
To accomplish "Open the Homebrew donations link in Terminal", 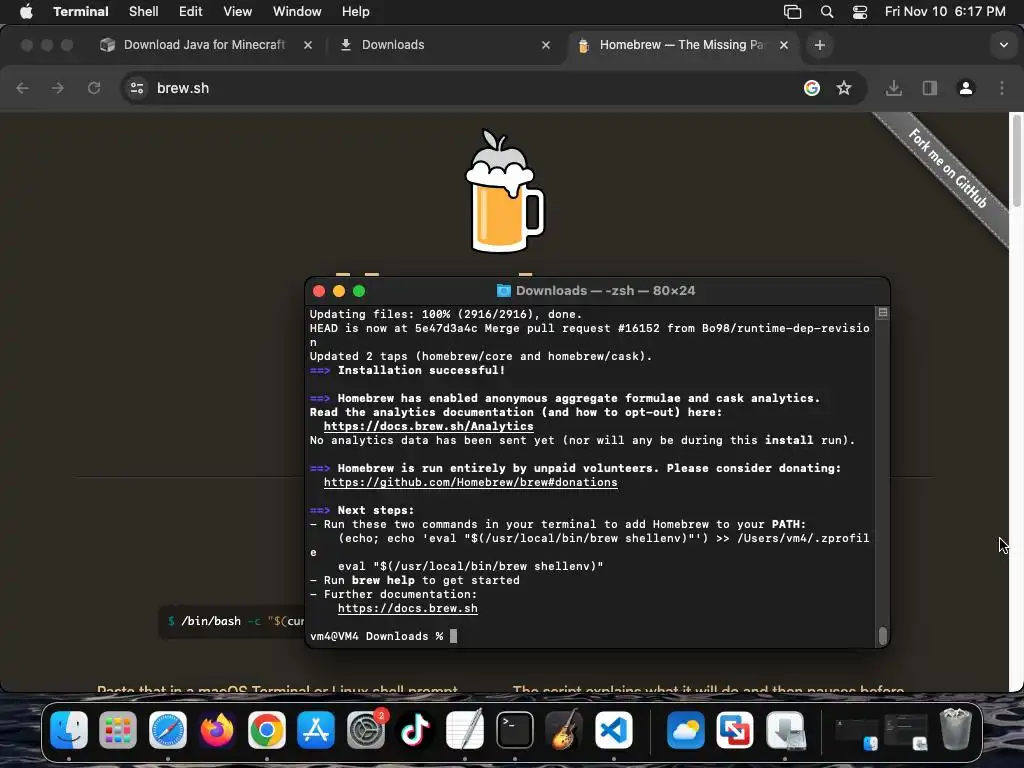I will coord(470,482).
